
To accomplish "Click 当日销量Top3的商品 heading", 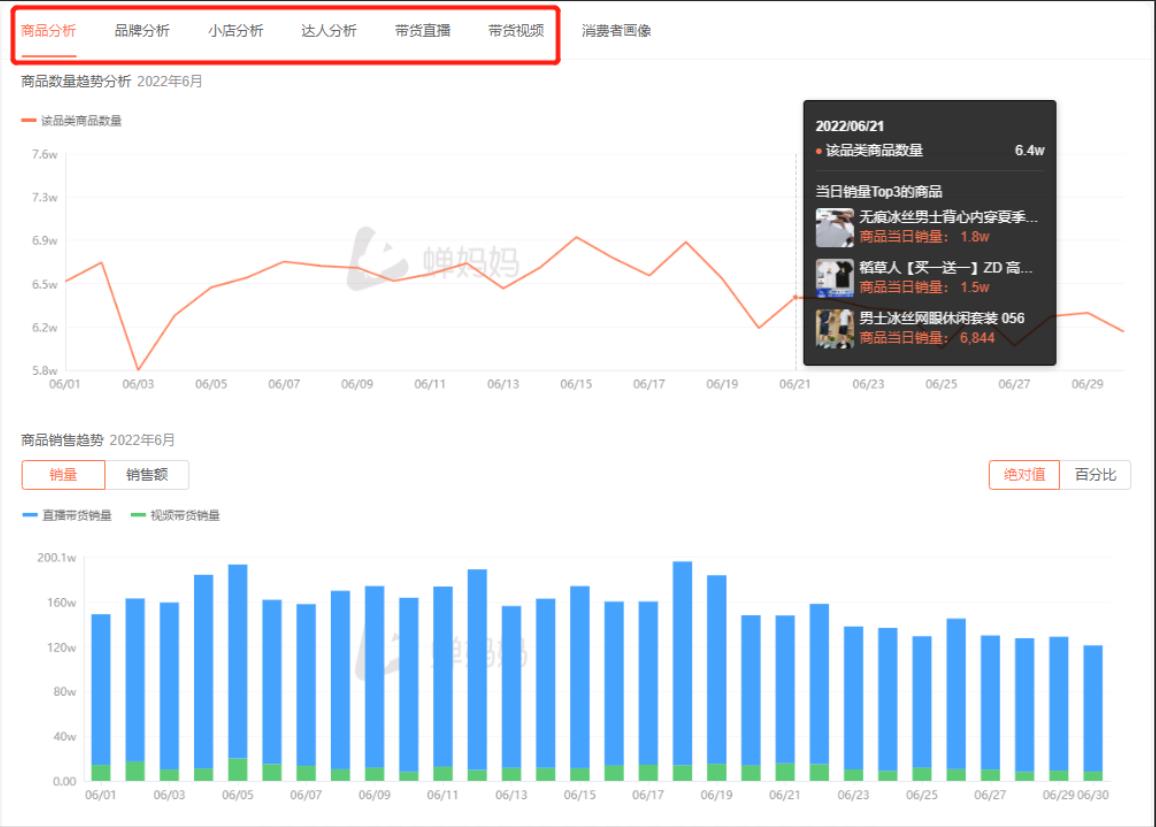I will 879,192.
